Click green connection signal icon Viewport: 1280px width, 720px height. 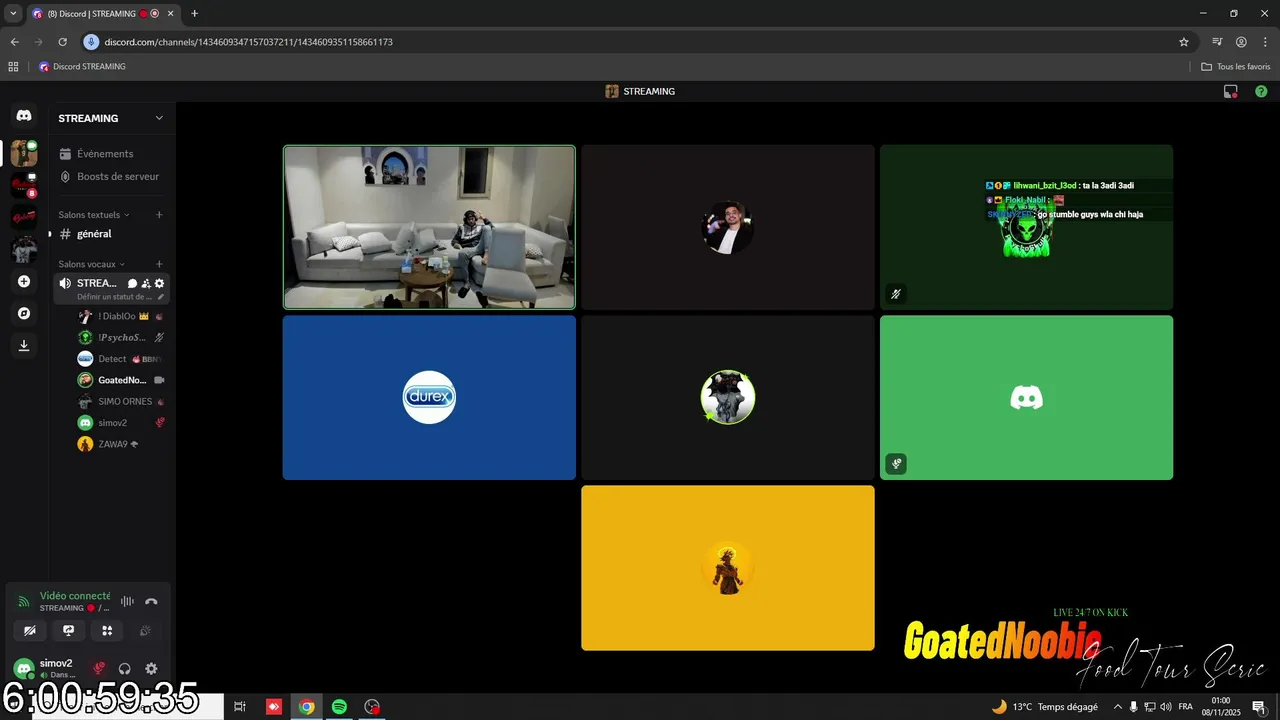tap(24, 602)
